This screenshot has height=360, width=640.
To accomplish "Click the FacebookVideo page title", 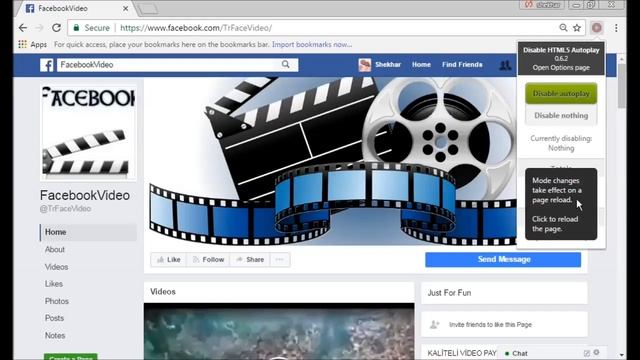I will [85, 196].
